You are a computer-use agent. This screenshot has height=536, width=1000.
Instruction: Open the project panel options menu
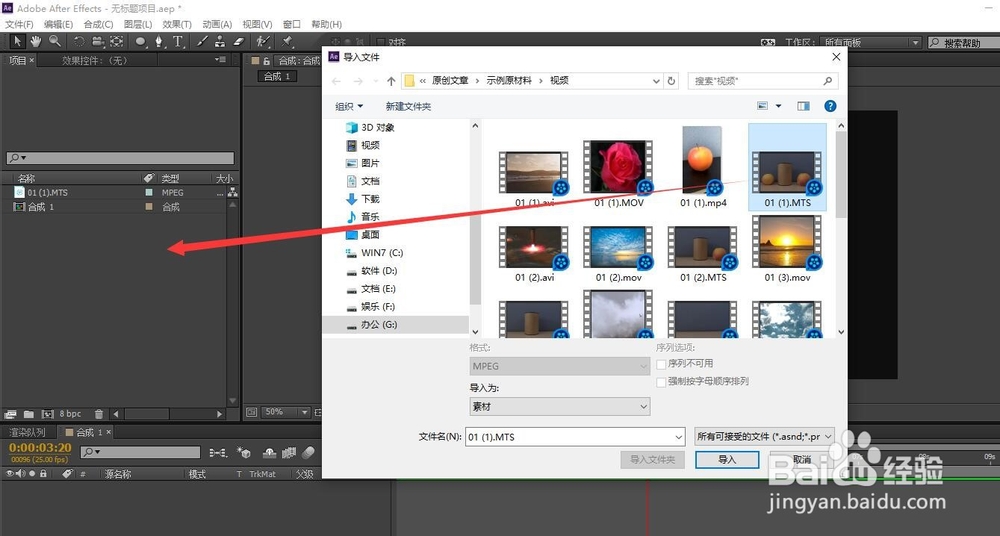pyautogui.click(x=220, y=60)
